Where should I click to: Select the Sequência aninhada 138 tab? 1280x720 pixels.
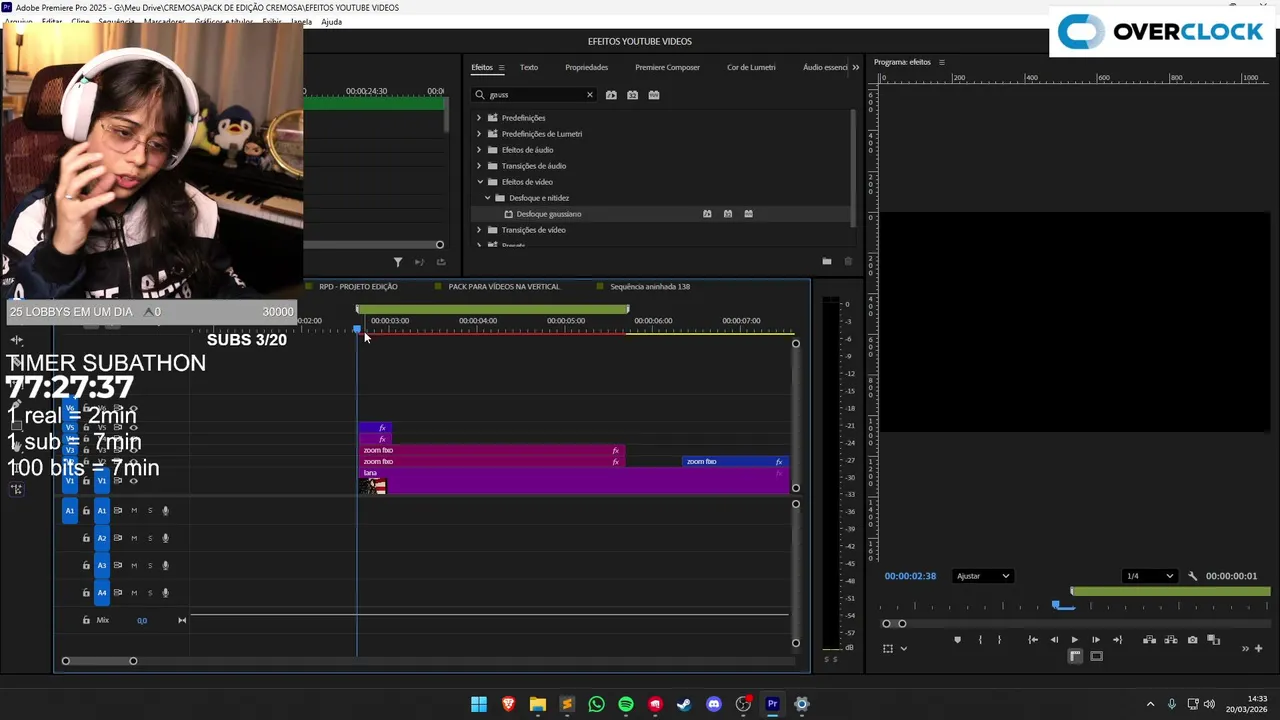tap(650, 287)
